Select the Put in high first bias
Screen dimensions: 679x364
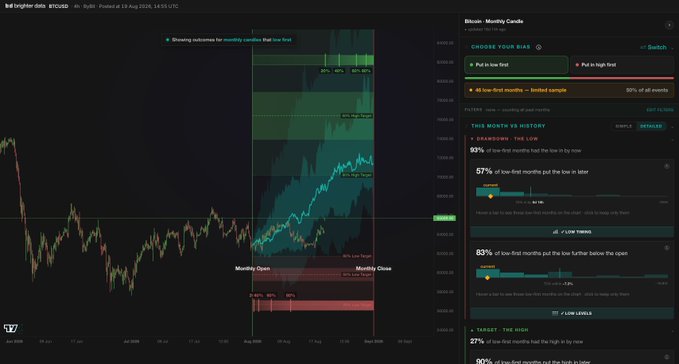[x=622, y=65]
